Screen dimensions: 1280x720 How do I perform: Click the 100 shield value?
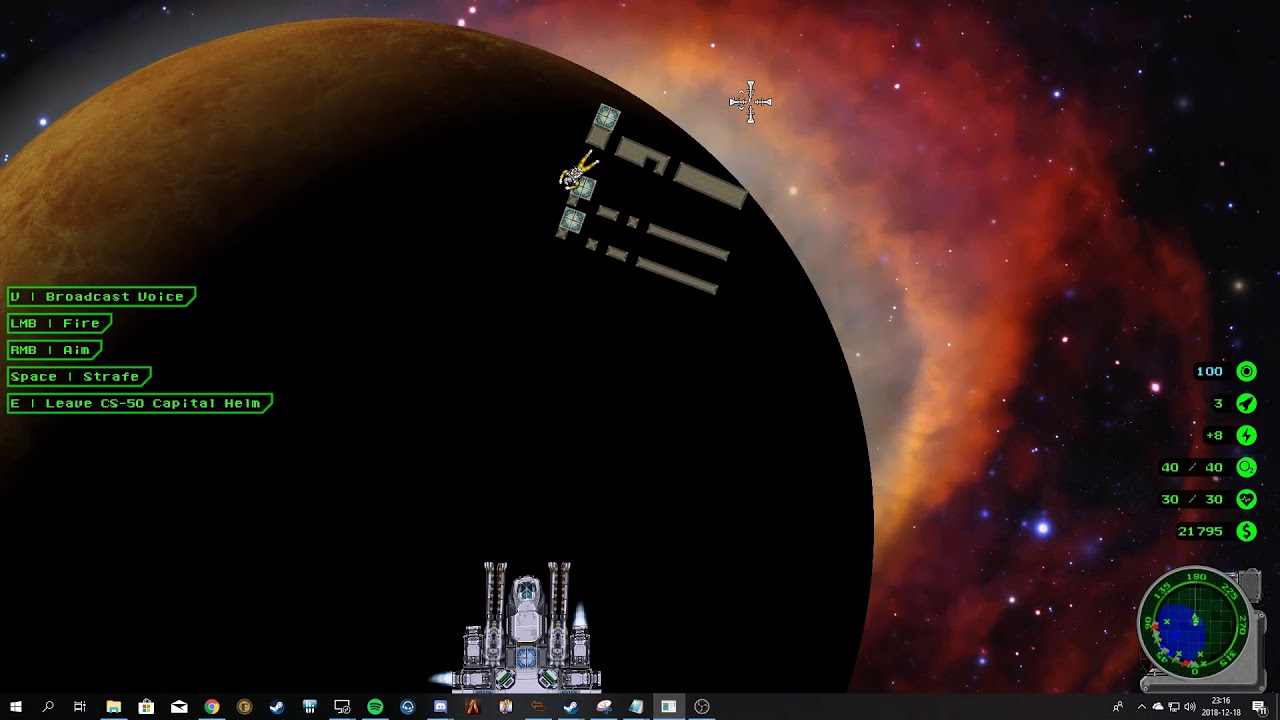point(1210,371)
